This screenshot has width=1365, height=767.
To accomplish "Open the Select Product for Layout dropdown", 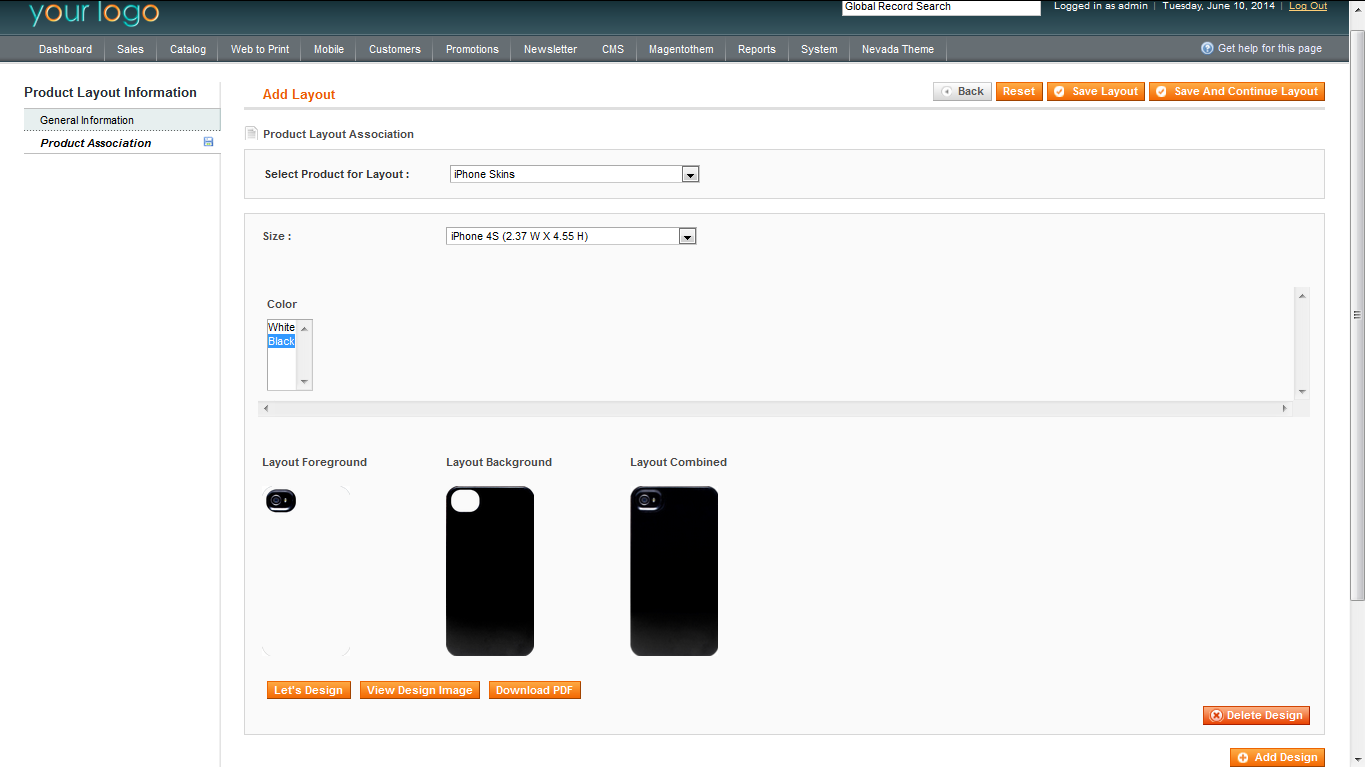I will point(575,174).
